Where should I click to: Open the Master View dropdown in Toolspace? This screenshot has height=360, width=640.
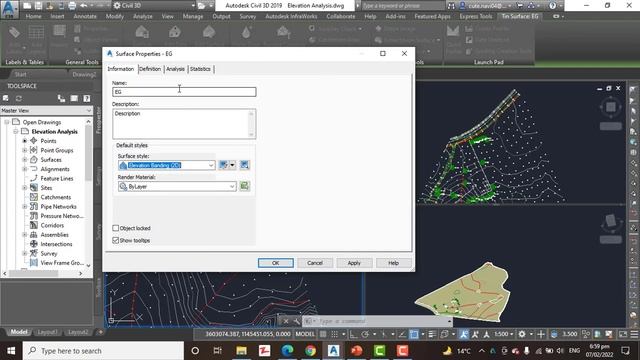point(46,111)
